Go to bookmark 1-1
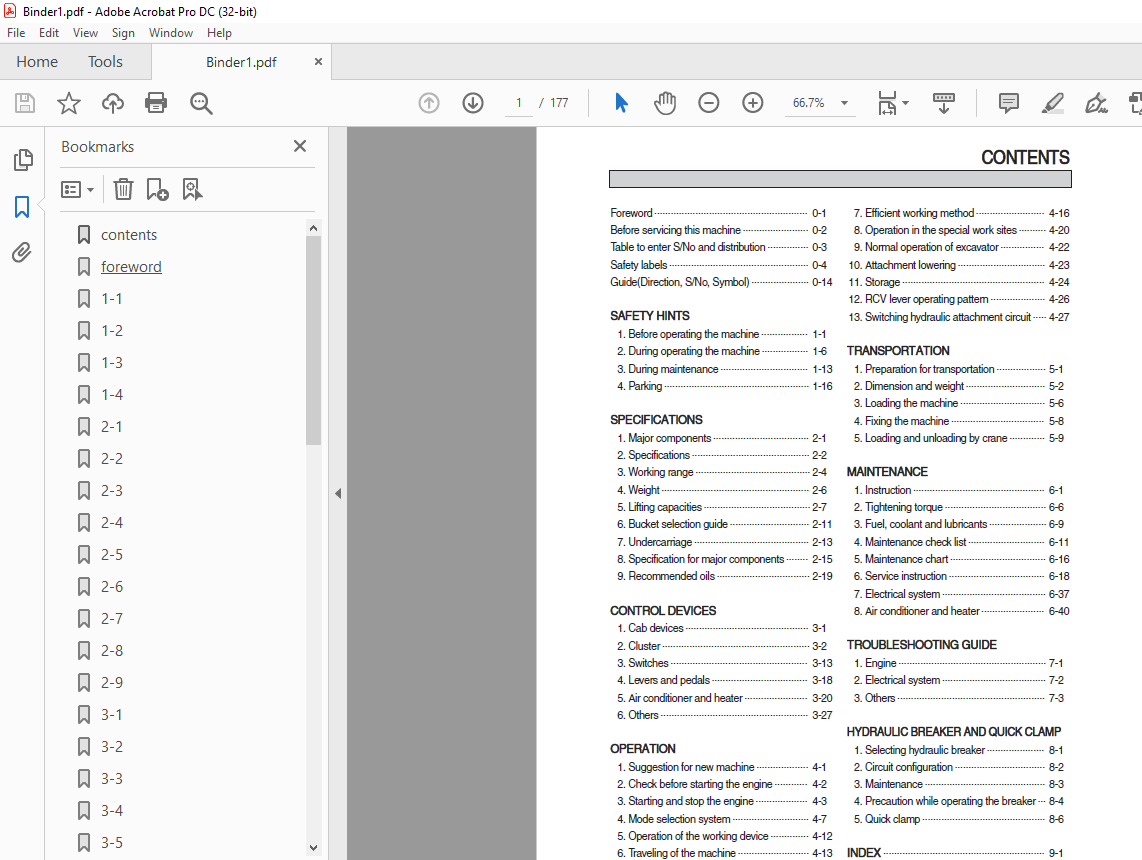The width and height of the screenshot is (1142, 860). (x=111, y=299)
